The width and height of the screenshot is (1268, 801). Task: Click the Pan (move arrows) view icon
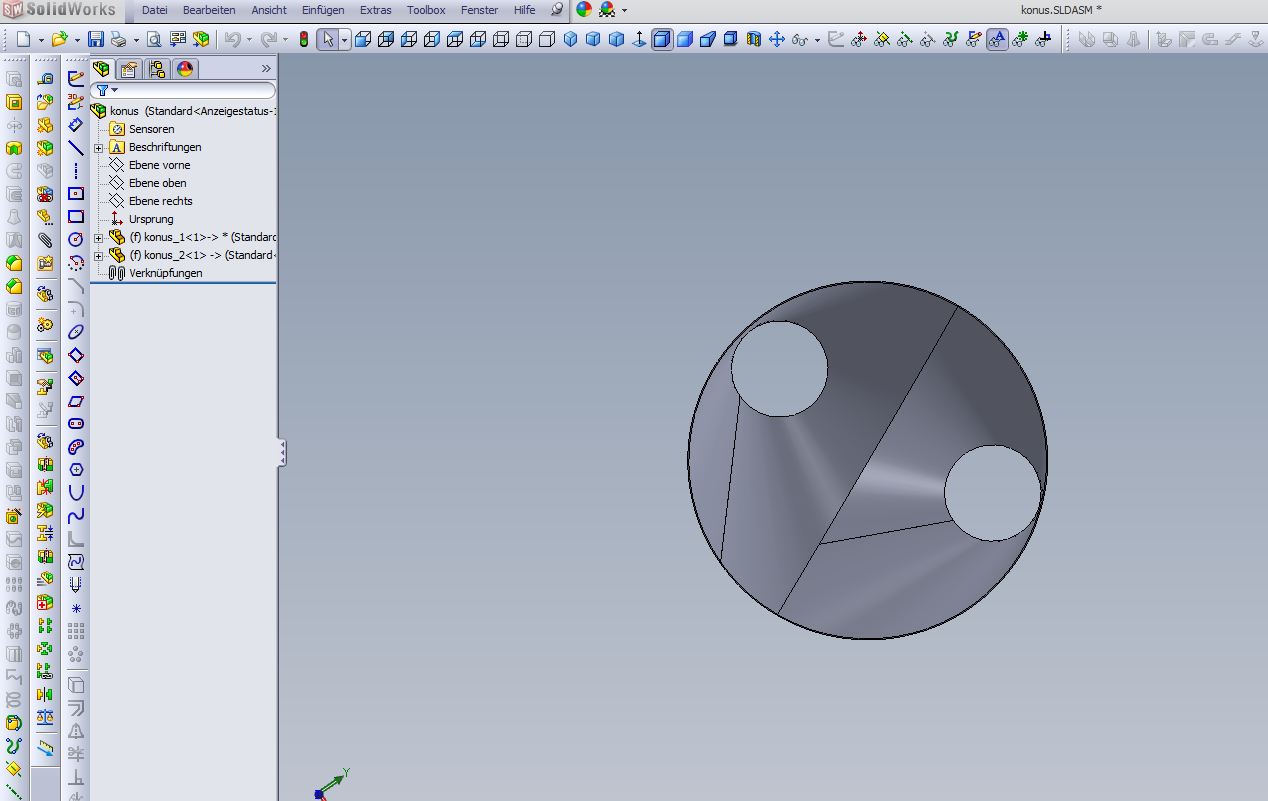click(x=776, y=40)
